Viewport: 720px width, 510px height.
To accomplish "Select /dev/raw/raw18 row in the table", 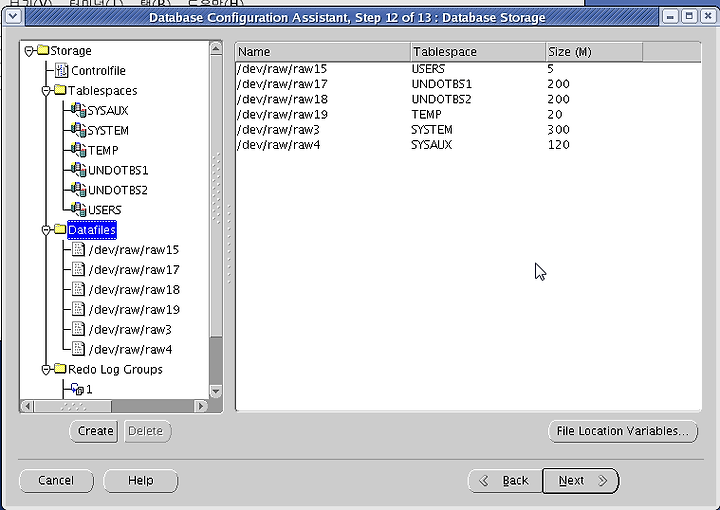I will pos(468,99).
